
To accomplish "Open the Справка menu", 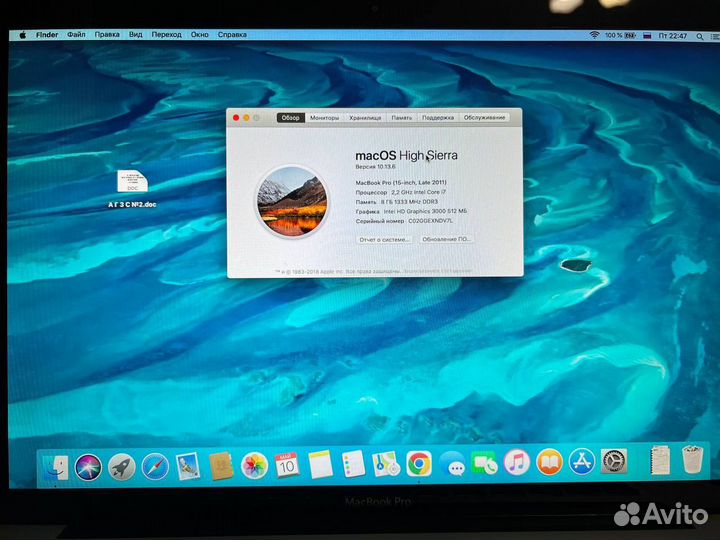I will click(232, 34).
